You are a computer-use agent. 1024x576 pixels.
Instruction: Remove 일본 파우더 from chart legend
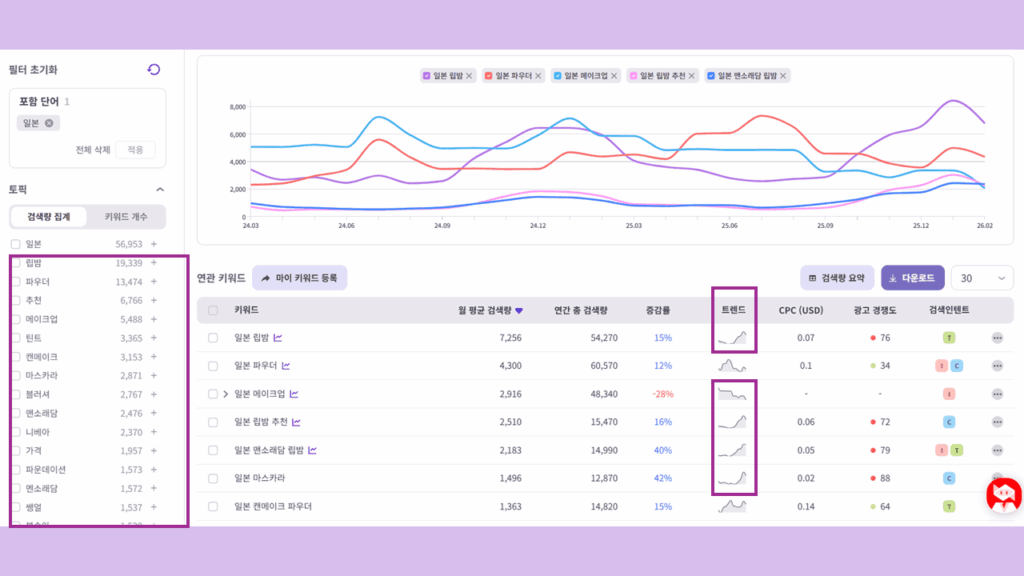click(x=538, y=76)
